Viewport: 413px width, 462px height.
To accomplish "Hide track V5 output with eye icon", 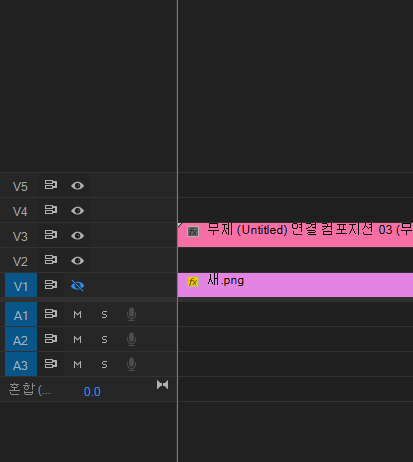I will pyautogui.click(x=77, y=185).
